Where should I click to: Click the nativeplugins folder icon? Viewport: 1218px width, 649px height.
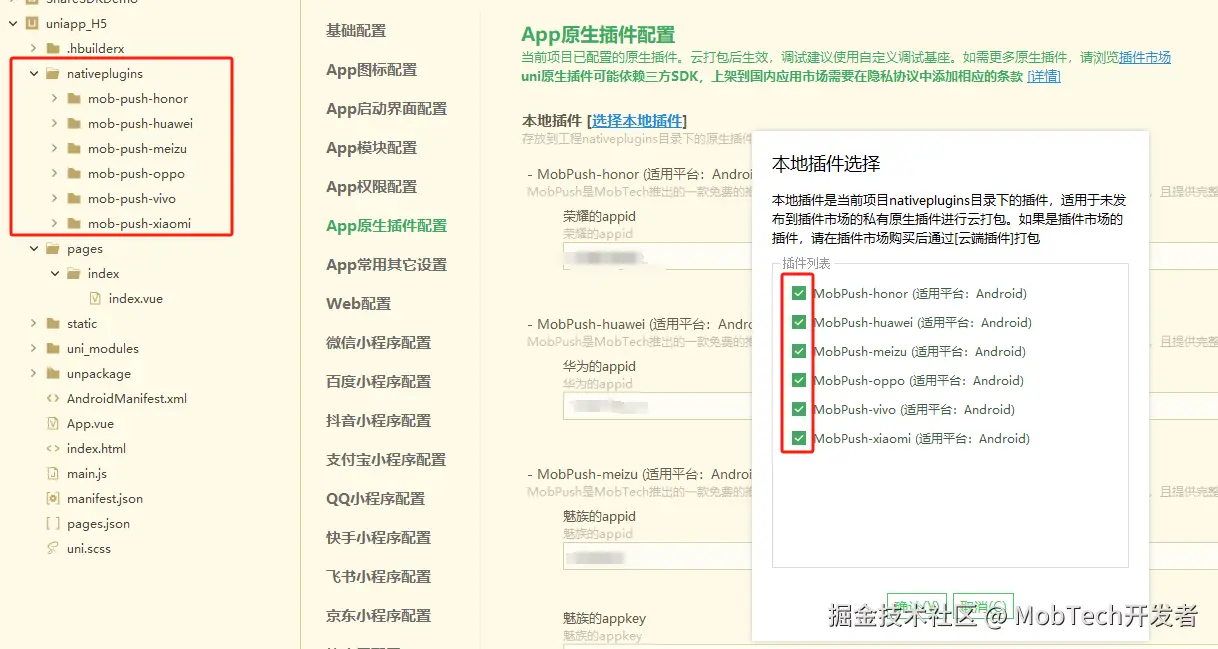53,73
